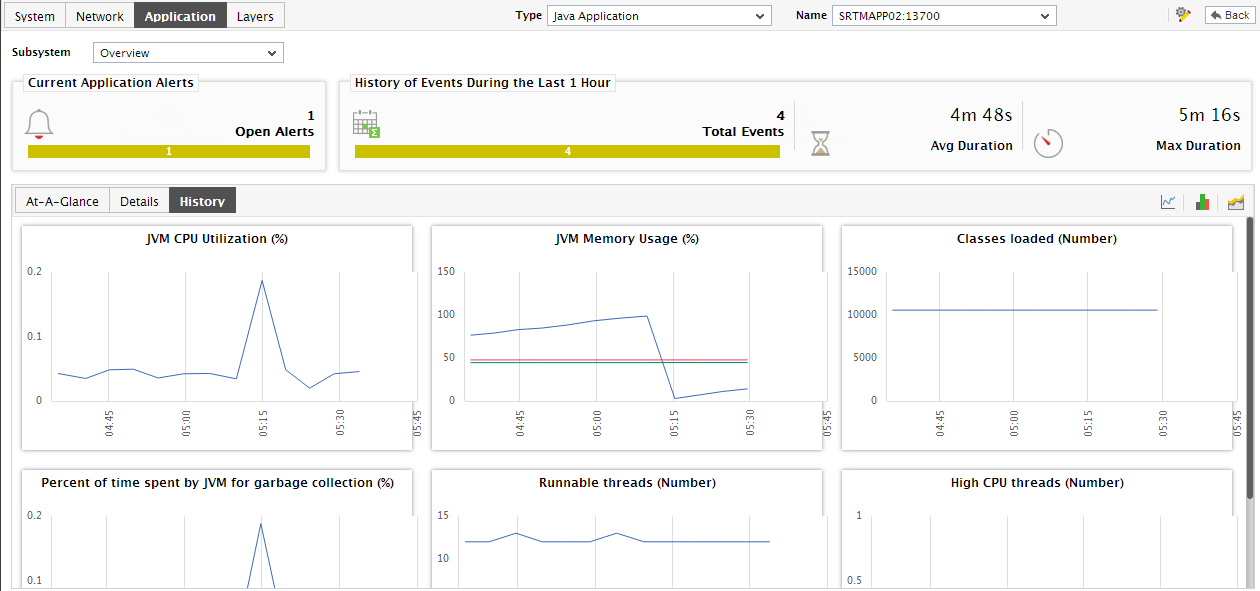Click the Subsystem label
The width and height of the screenshot is (1260, 591).
[42, 52]
